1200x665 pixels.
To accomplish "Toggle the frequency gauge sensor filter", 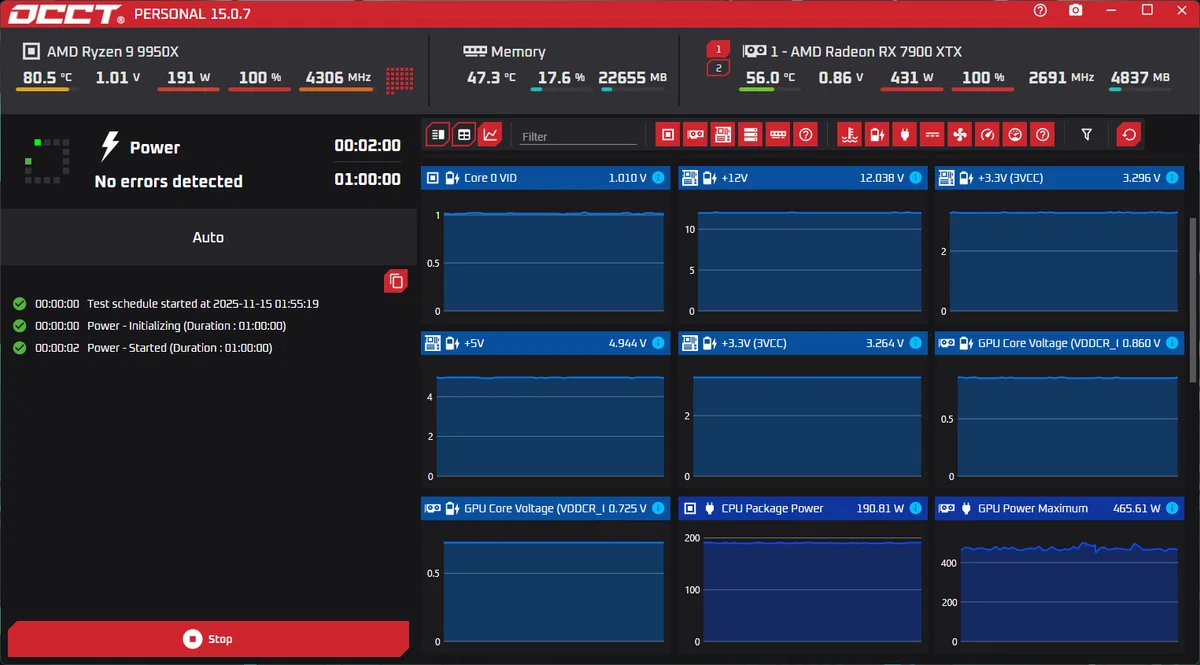I will (x=987, y=134).
